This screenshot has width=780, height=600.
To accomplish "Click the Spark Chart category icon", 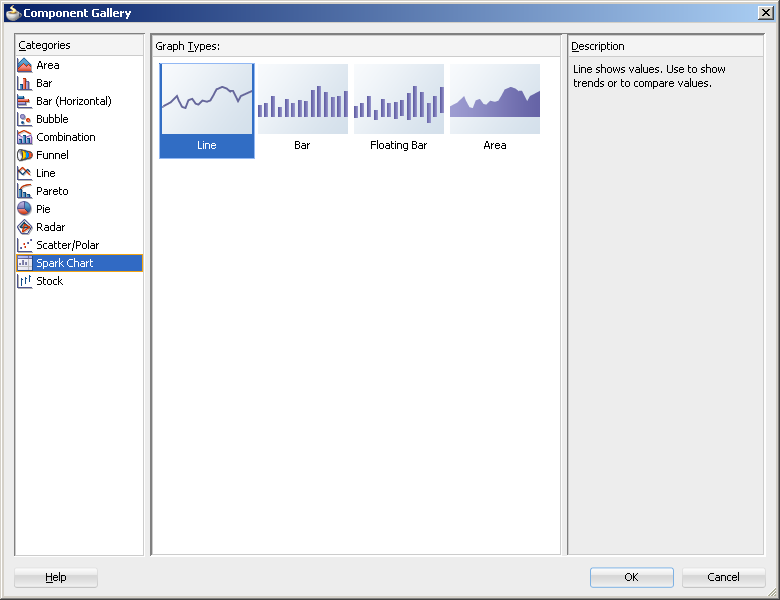I will click(x=24, y=263).
